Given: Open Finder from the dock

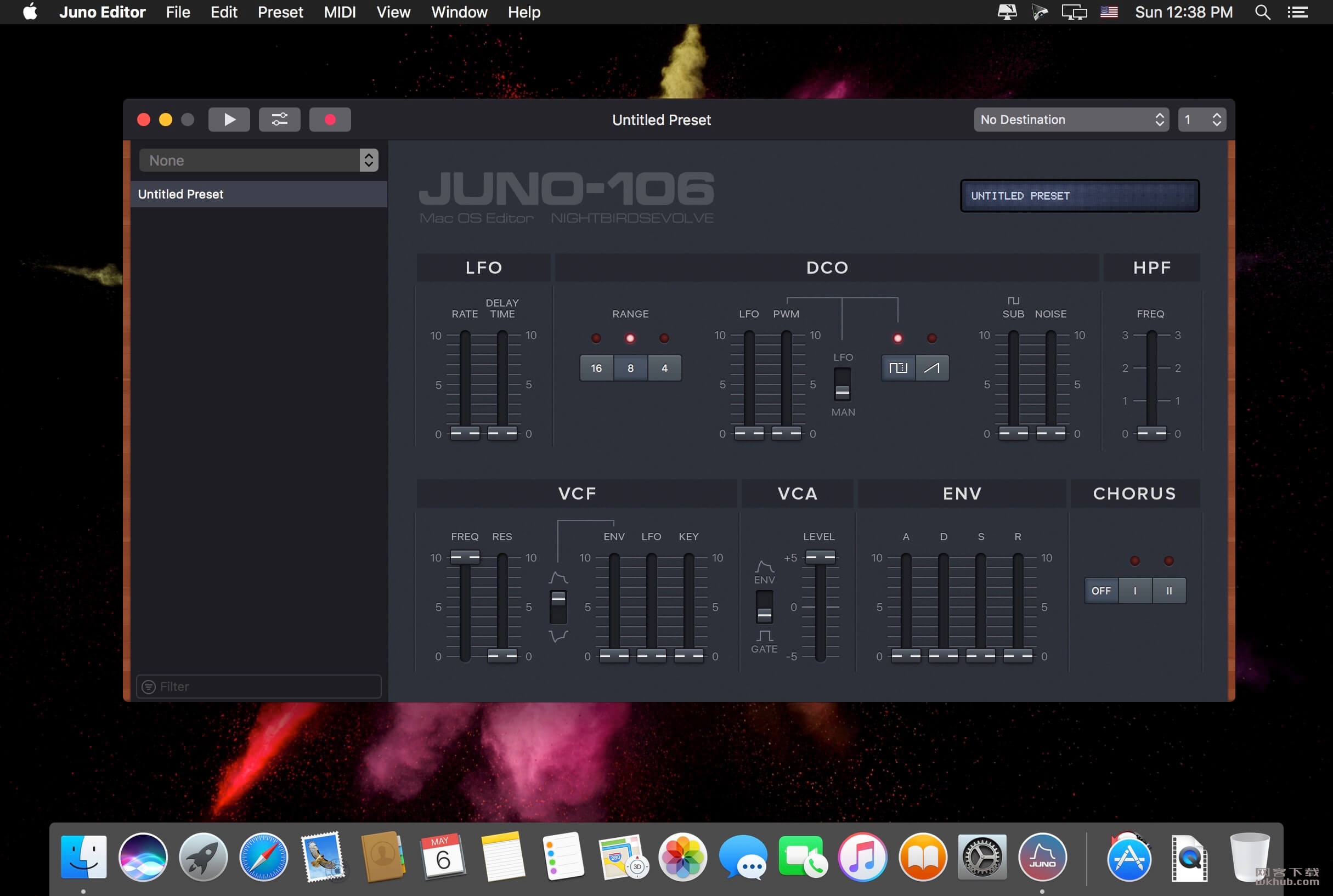Looking at the screenshot, I should pos(83,857).
